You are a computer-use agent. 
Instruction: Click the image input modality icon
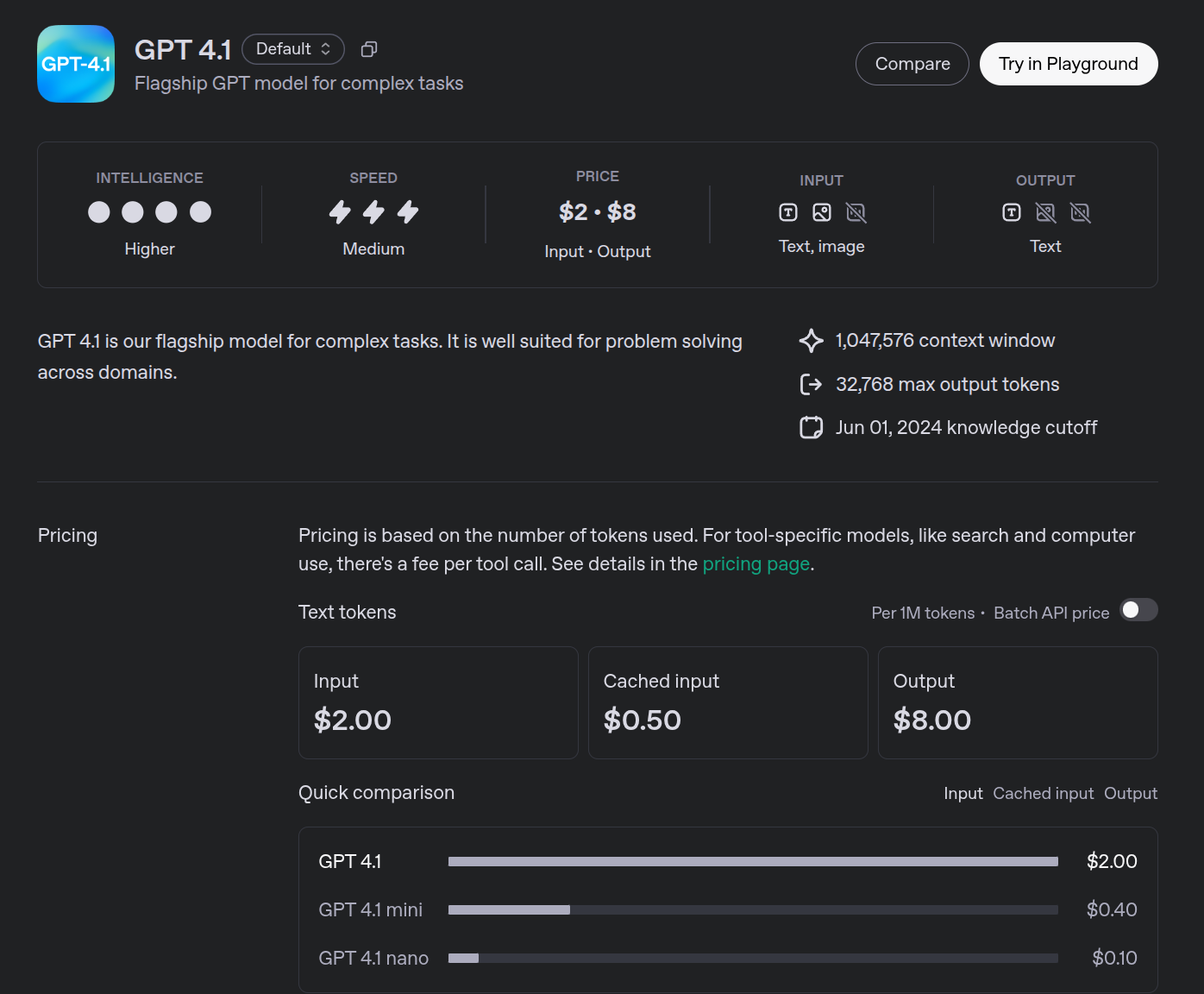click(x=822, y=212)
